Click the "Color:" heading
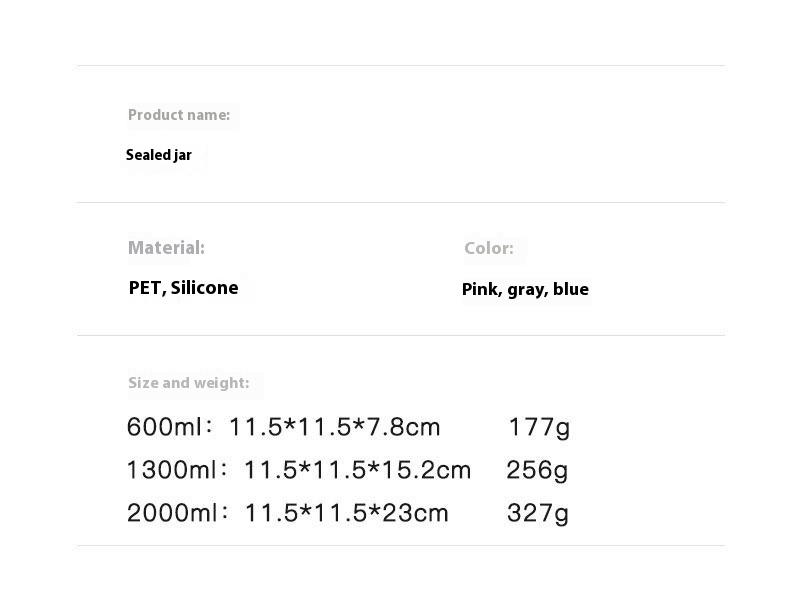 click(x=489, y=248)
